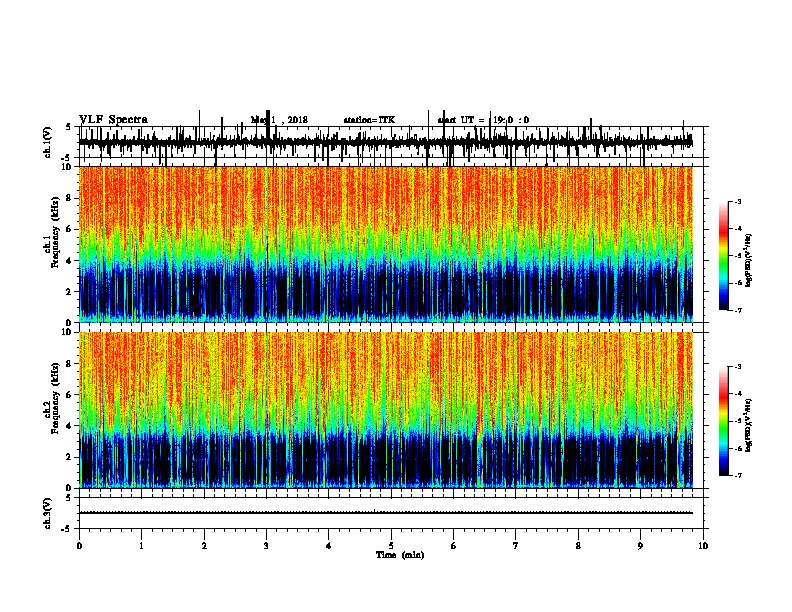Click inside the ch.2 spectrogram panel
This screenshot has width=792, height=612.
tap(385, 410)
